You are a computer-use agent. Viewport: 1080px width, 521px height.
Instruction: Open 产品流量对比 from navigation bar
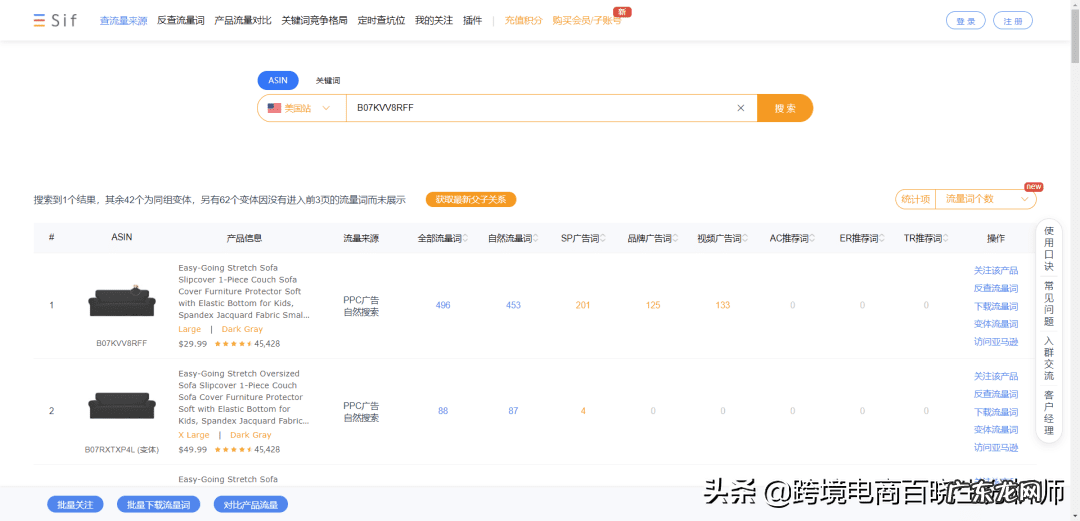(242, 21)
